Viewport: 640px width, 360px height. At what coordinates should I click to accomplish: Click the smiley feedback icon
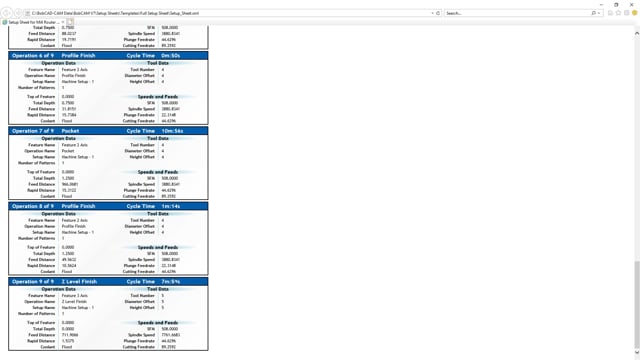click(x=635, y=13)
